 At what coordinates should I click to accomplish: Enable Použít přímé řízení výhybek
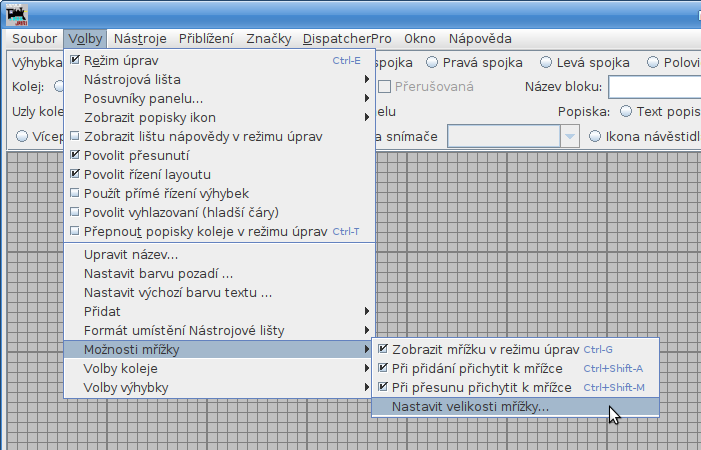pyautogui.click(x=76, y=193)
